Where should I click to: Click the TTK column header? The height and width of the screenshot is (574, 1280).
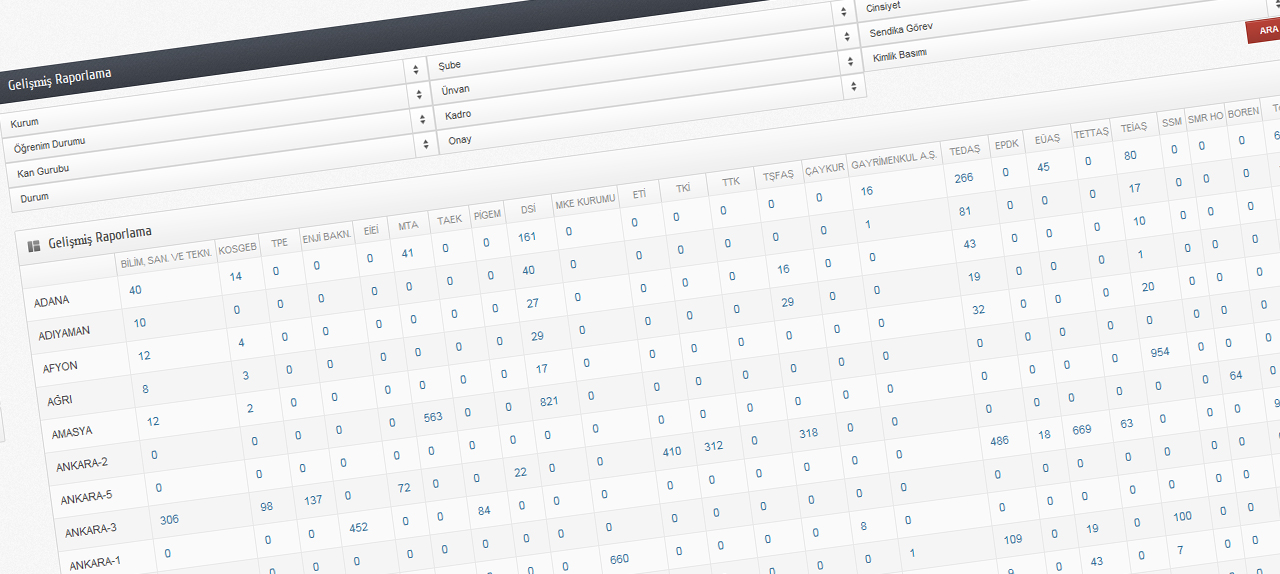pos(730,181)
